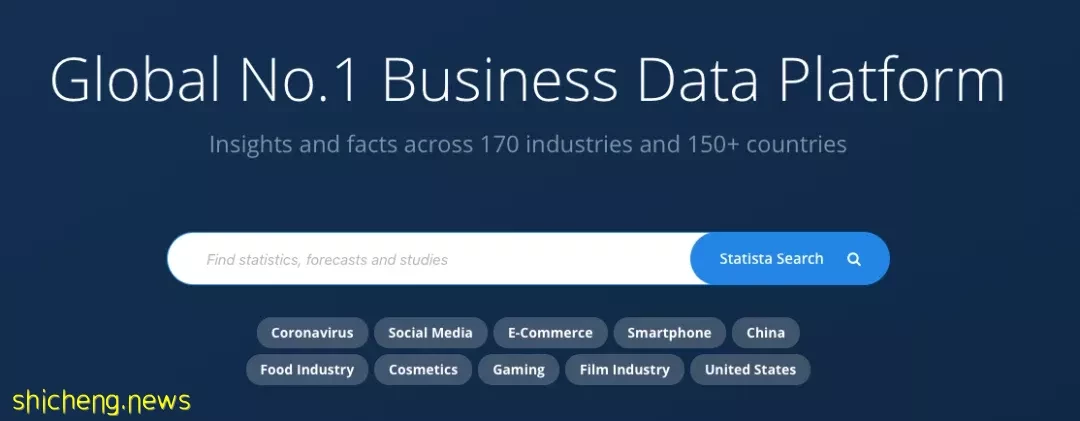
Task: Choose the E-Commerce topic tag
Action: click(550, 333)
